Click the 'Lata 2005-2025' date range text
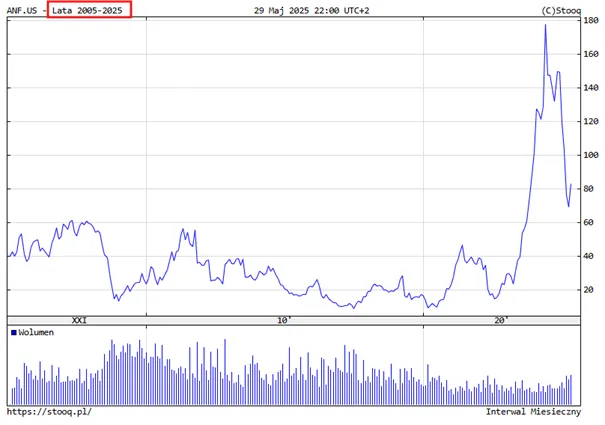The height and width of the screenshot is (425, 605). 87,10
